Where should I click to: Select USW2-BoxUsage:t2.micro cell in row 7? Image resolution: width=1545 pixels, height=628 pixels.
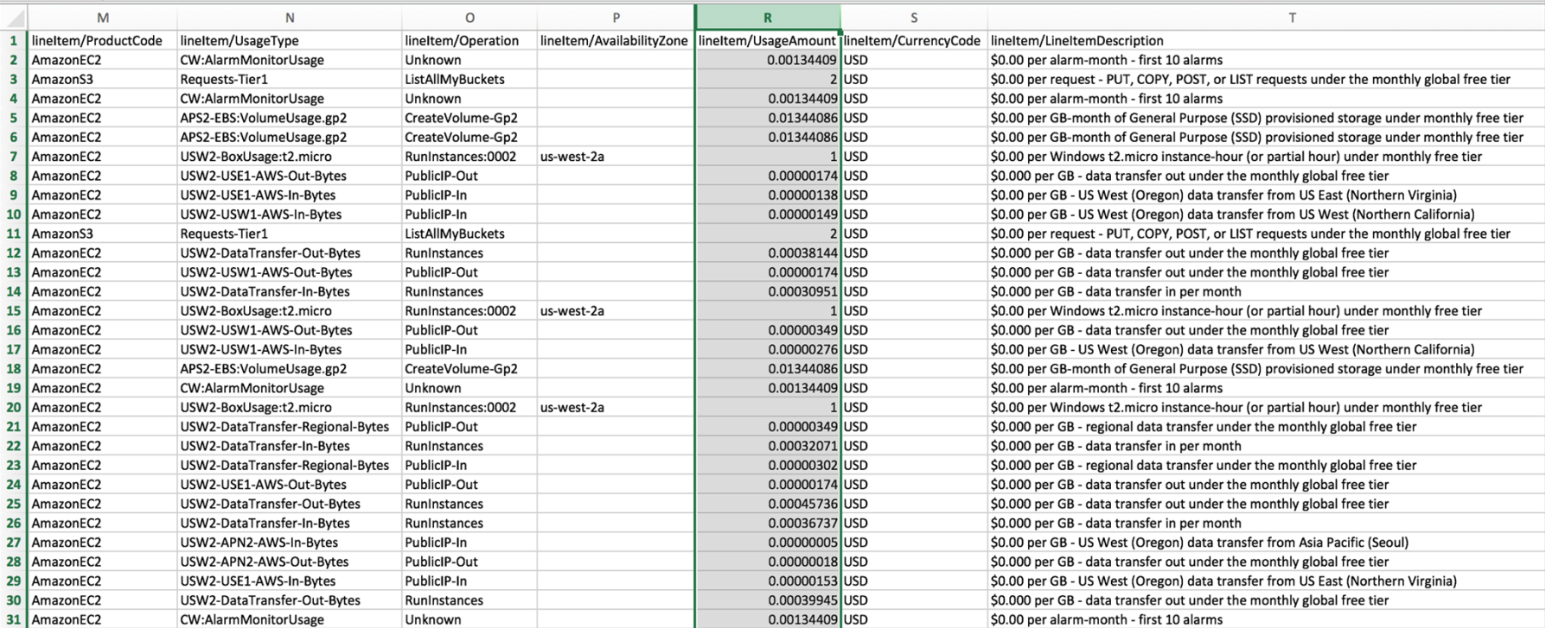pos(289,156)
